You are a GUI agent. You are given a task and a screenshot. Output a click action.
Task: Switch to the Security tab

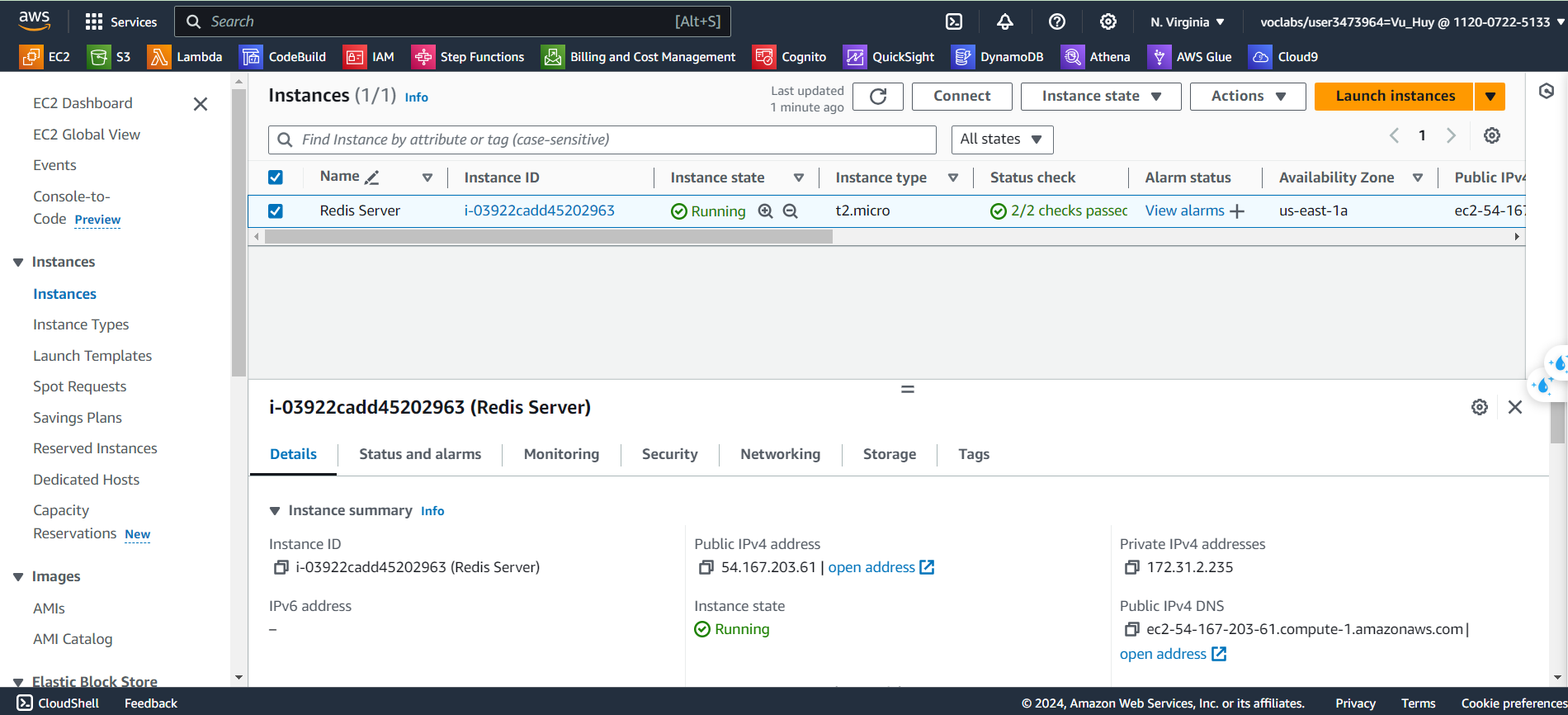pos(669,454)
